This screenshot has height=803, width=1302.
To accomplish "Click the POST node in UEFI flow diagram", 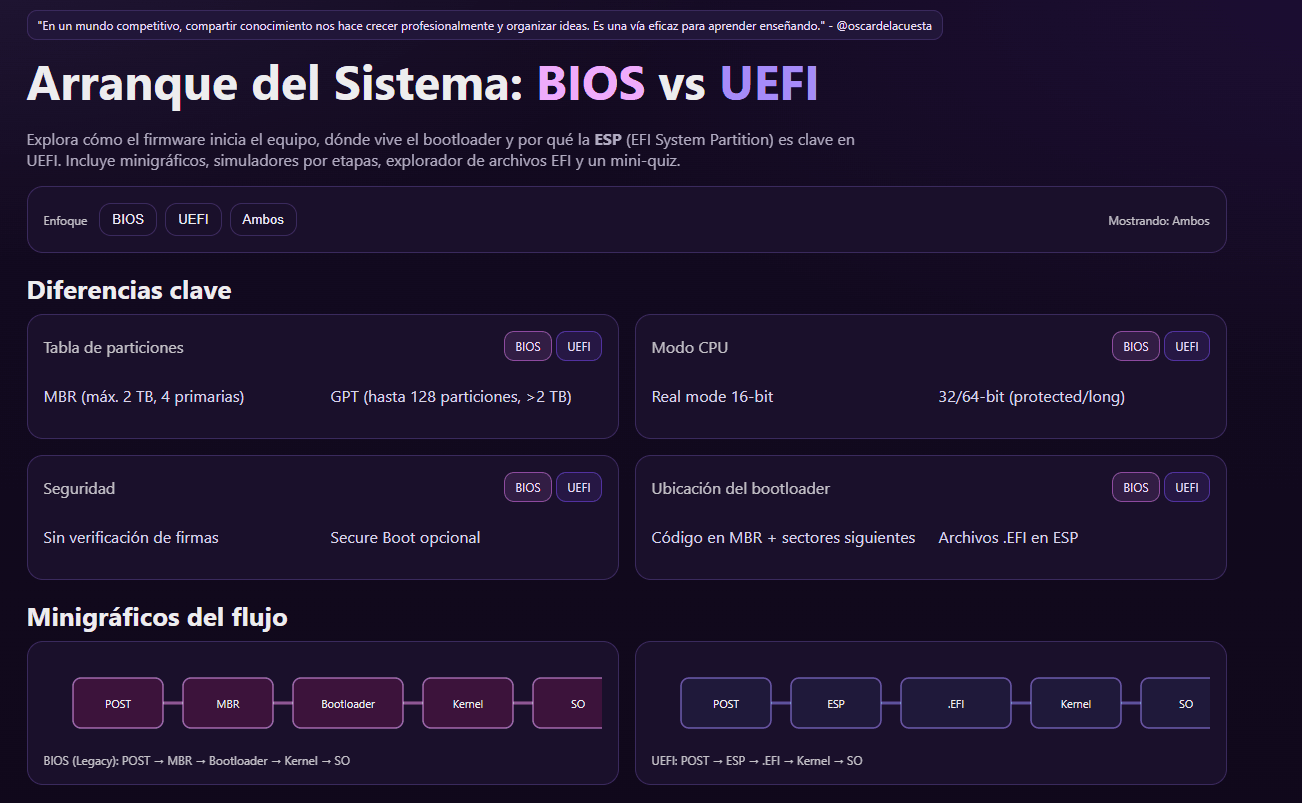I will pos(726,704).
